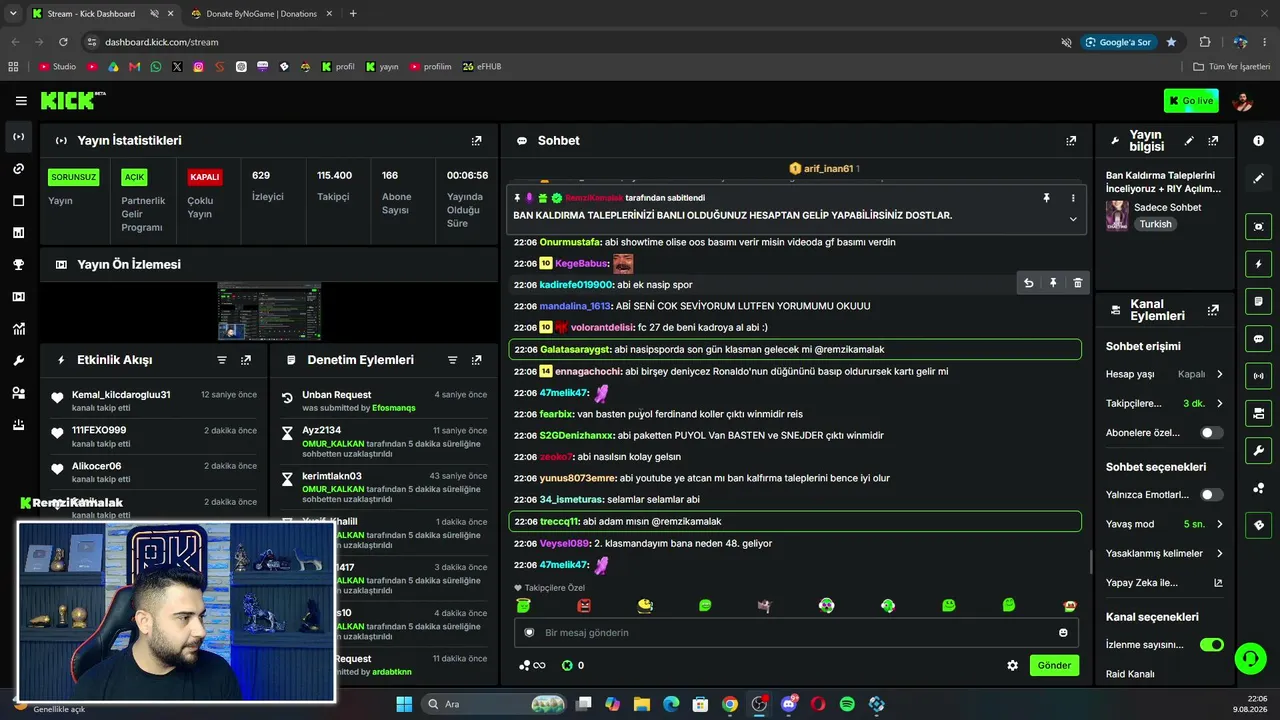Click the taskbar search box labeled Ara
This screenshot has height=720, width=1280.
click(494, 704)
